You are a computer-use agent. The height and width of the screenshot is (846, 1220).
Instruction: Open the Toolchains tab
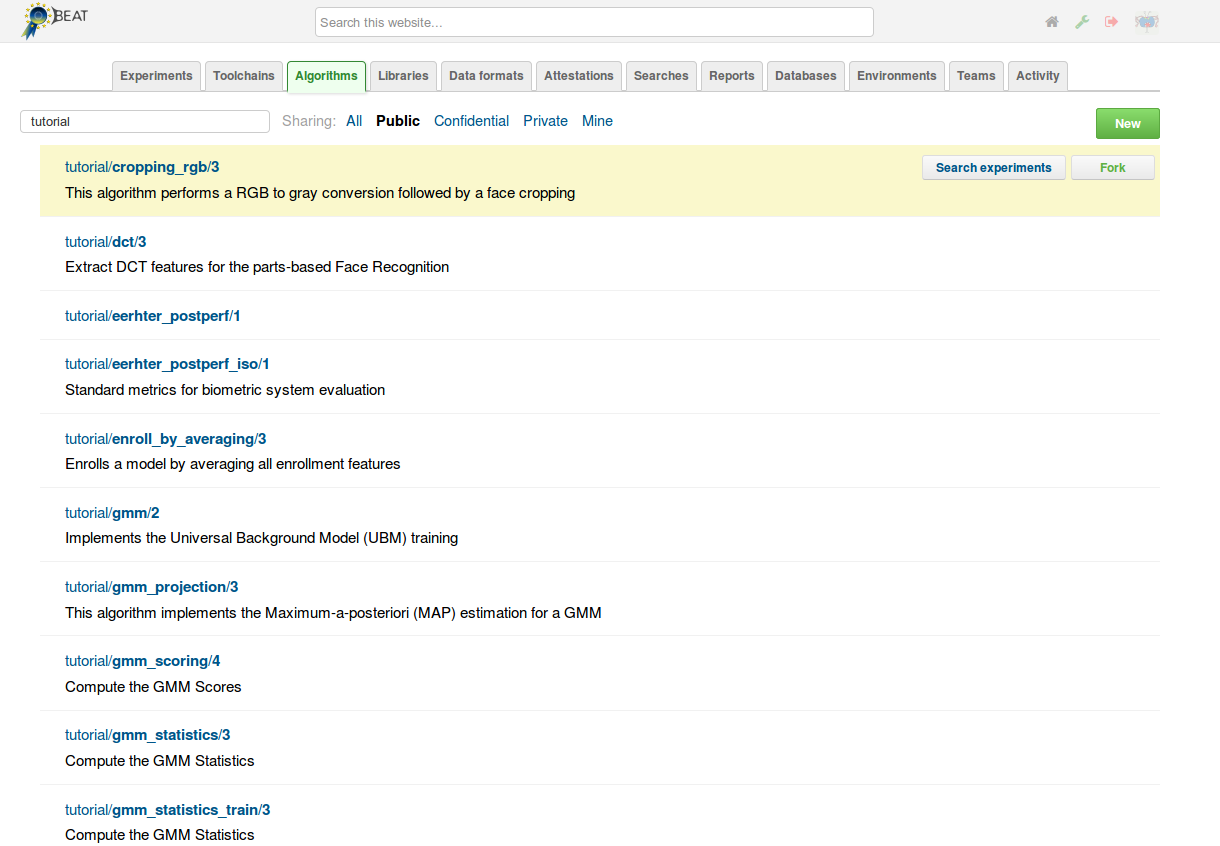click(243, 76)
